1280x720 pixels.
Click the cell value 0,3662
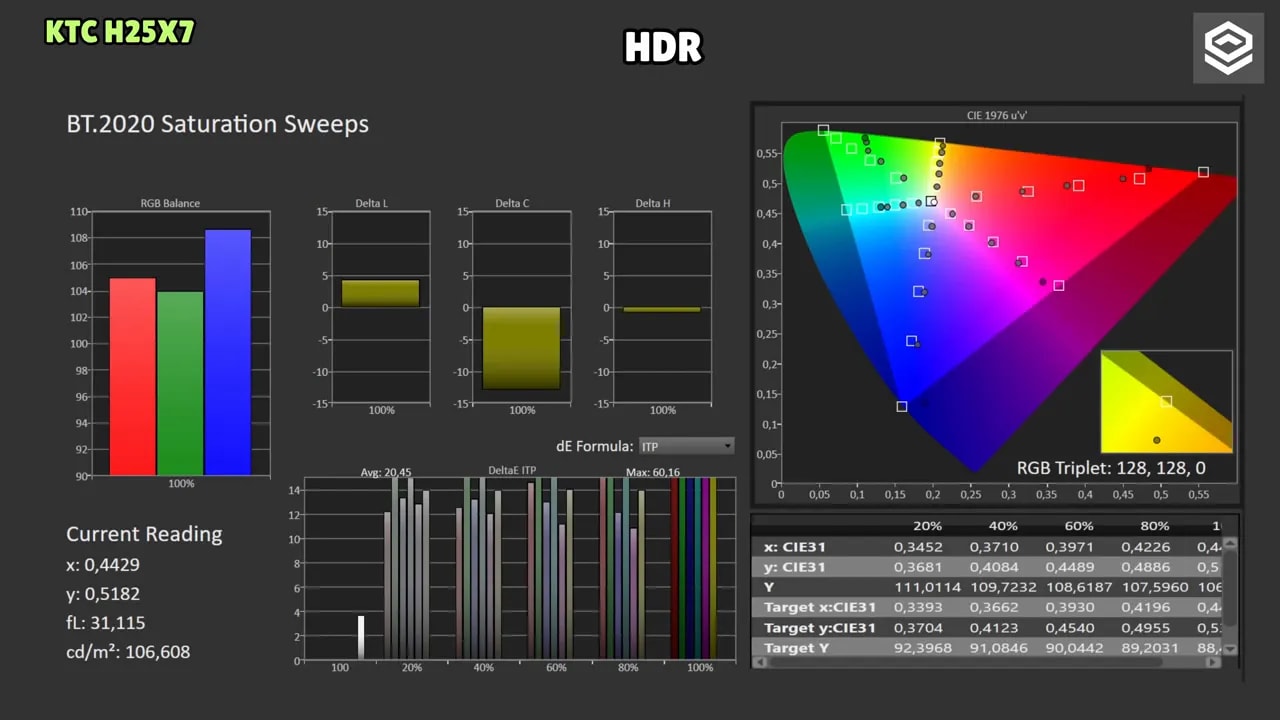pyautogui.click(x=993, y=607)
